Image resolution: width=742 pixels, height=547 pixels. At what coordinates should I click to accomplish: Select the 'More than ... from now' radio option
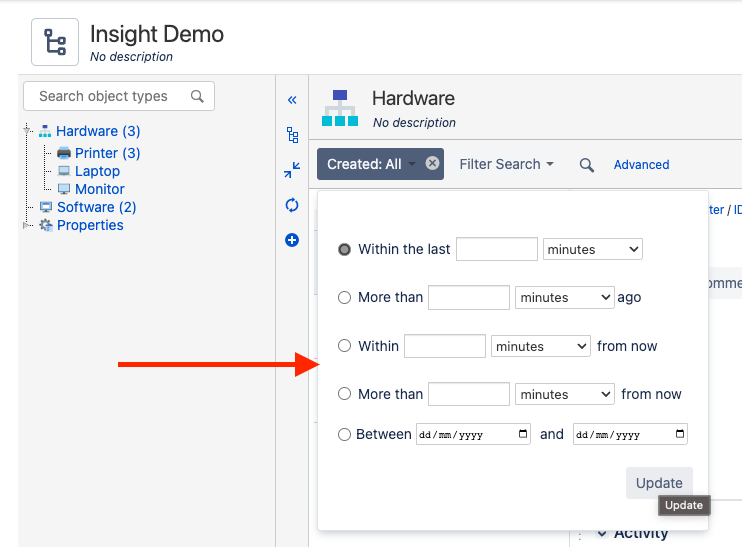coord(344,394)
